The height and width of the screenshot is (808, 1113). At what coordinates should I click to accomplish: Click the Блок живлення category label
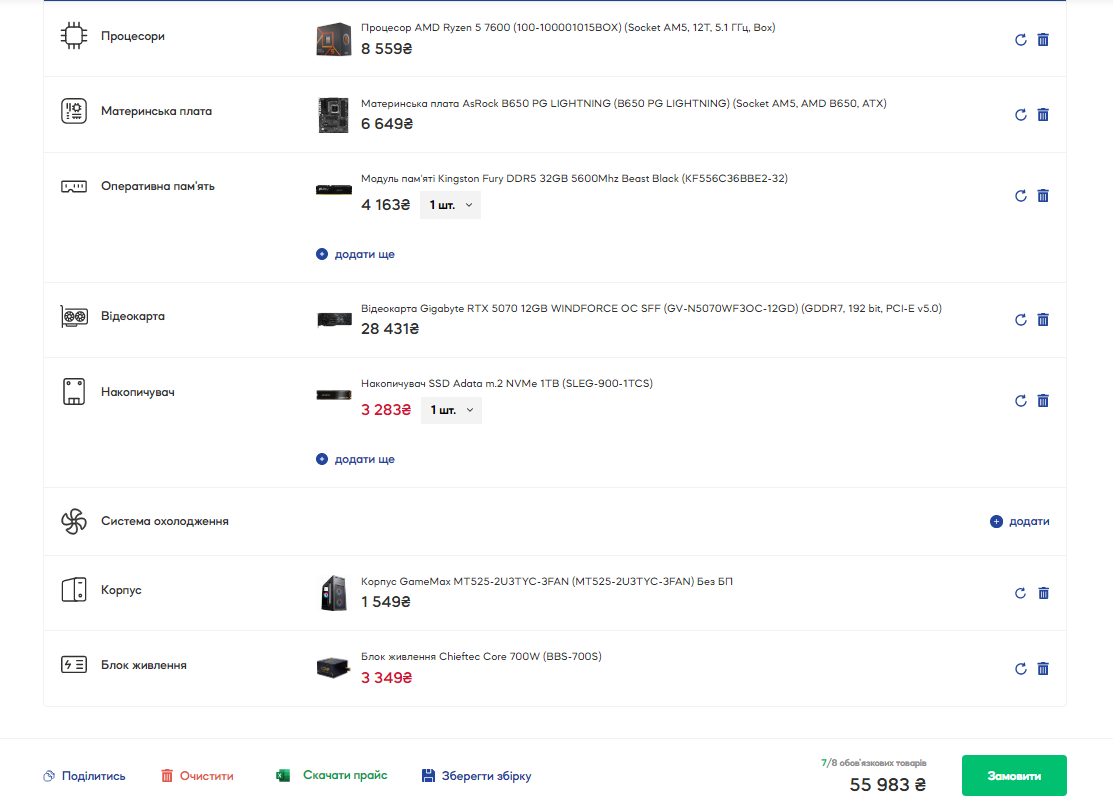144,665
